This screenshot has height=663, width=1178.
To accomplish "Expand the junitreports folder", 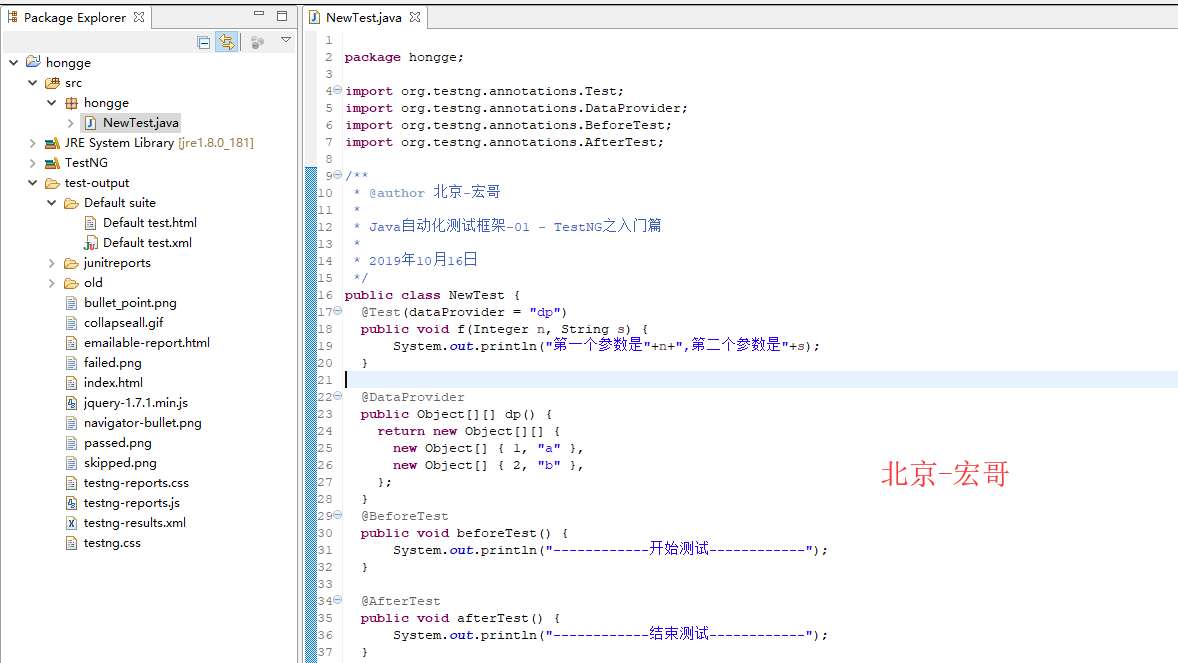I will [52, 263].
